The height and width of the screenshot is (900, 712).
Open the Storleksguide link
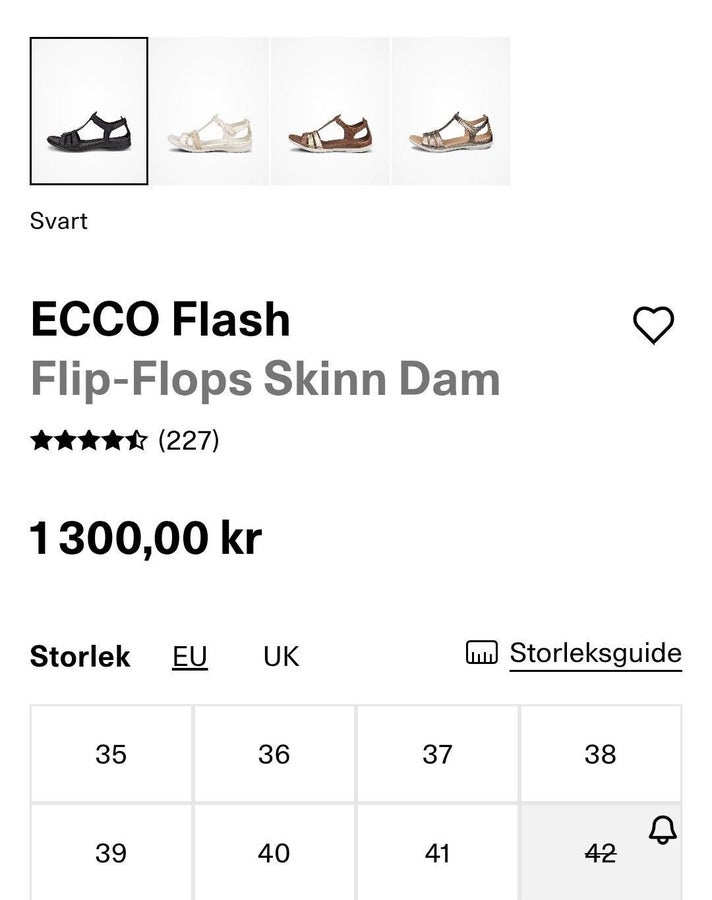tap(595, 653)
